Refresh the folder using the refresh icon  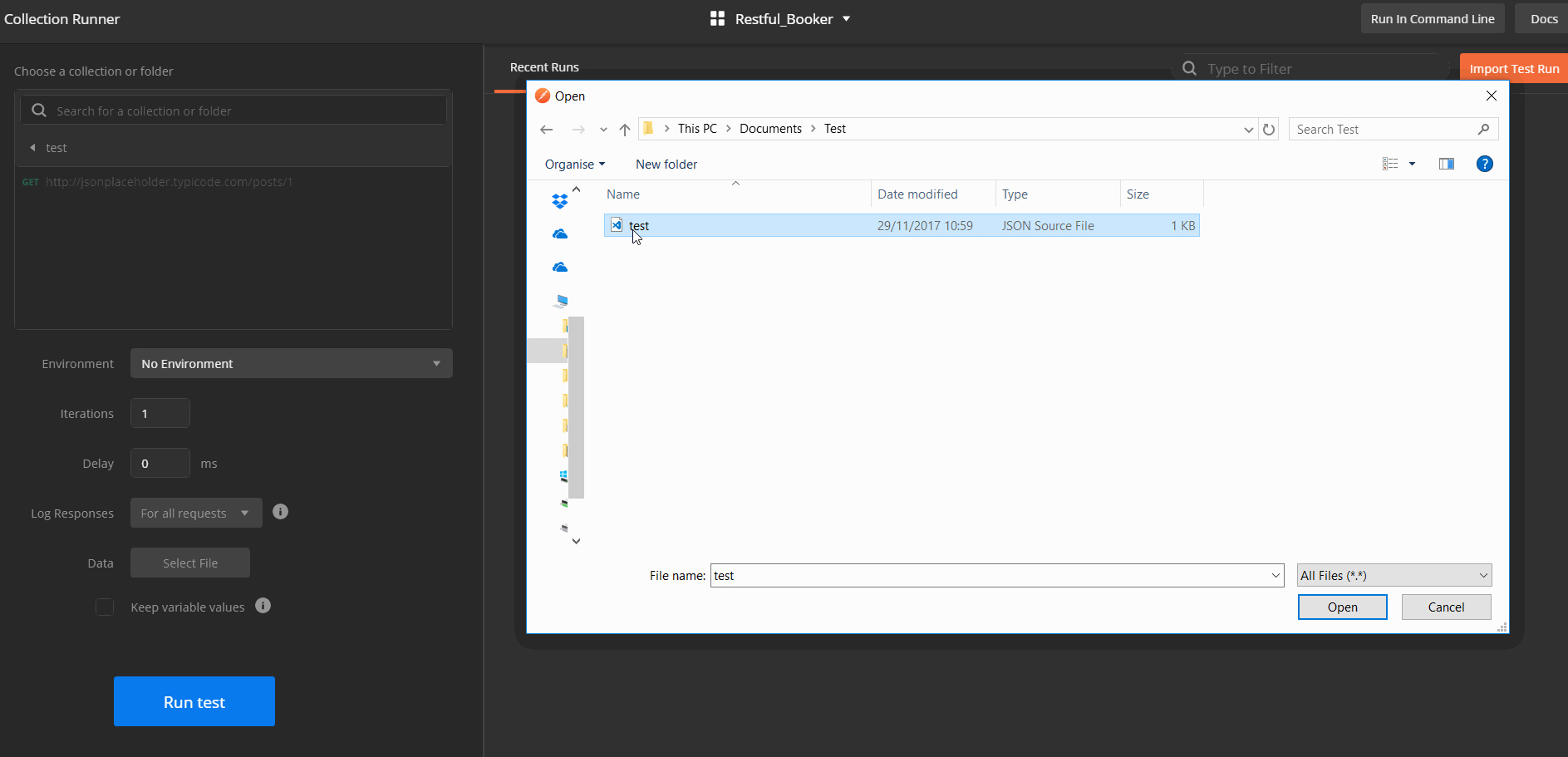coord(1269,129)
